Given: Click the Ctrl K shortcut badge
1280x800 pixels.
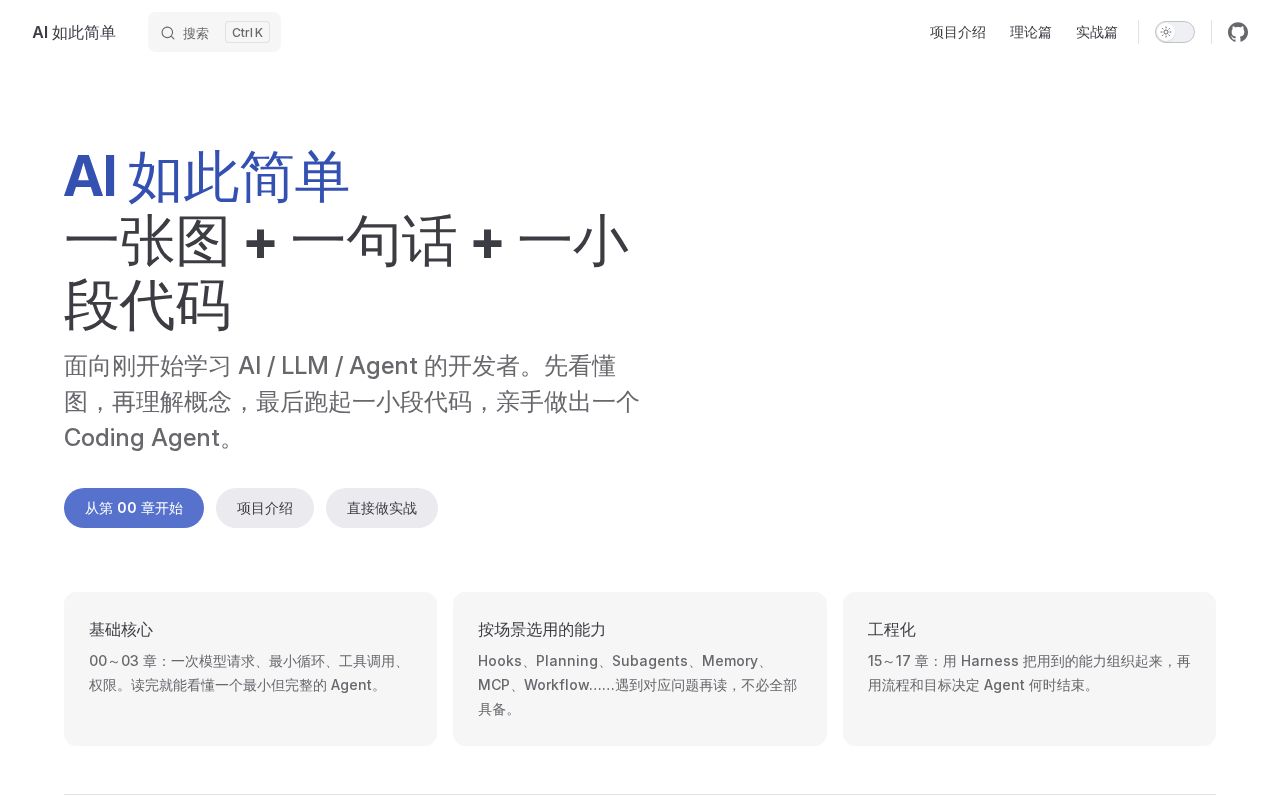Looking at the screenshot, I should click(x=247, y=32).
